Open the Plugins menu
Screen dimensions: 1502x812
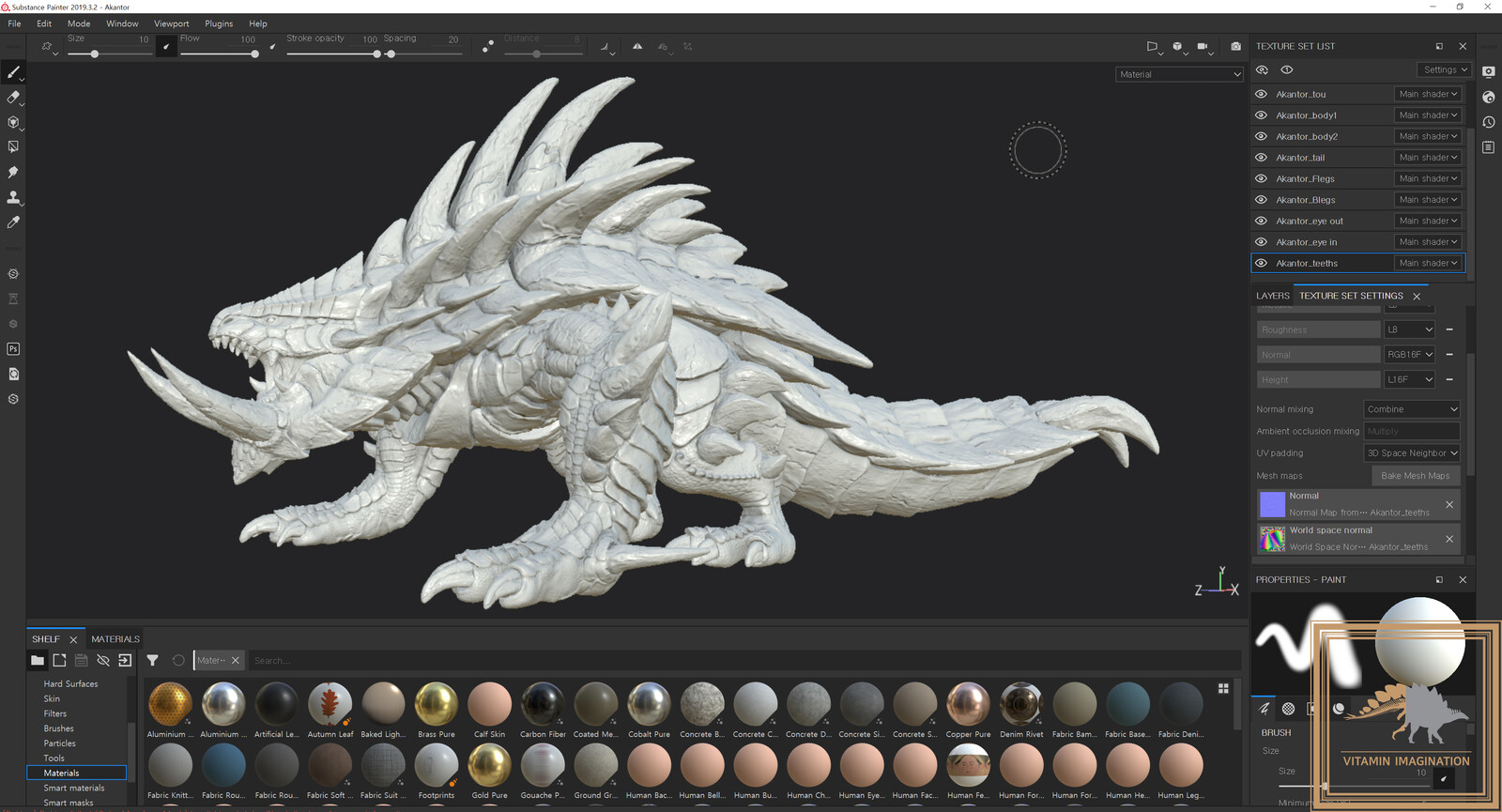[219, 23]
